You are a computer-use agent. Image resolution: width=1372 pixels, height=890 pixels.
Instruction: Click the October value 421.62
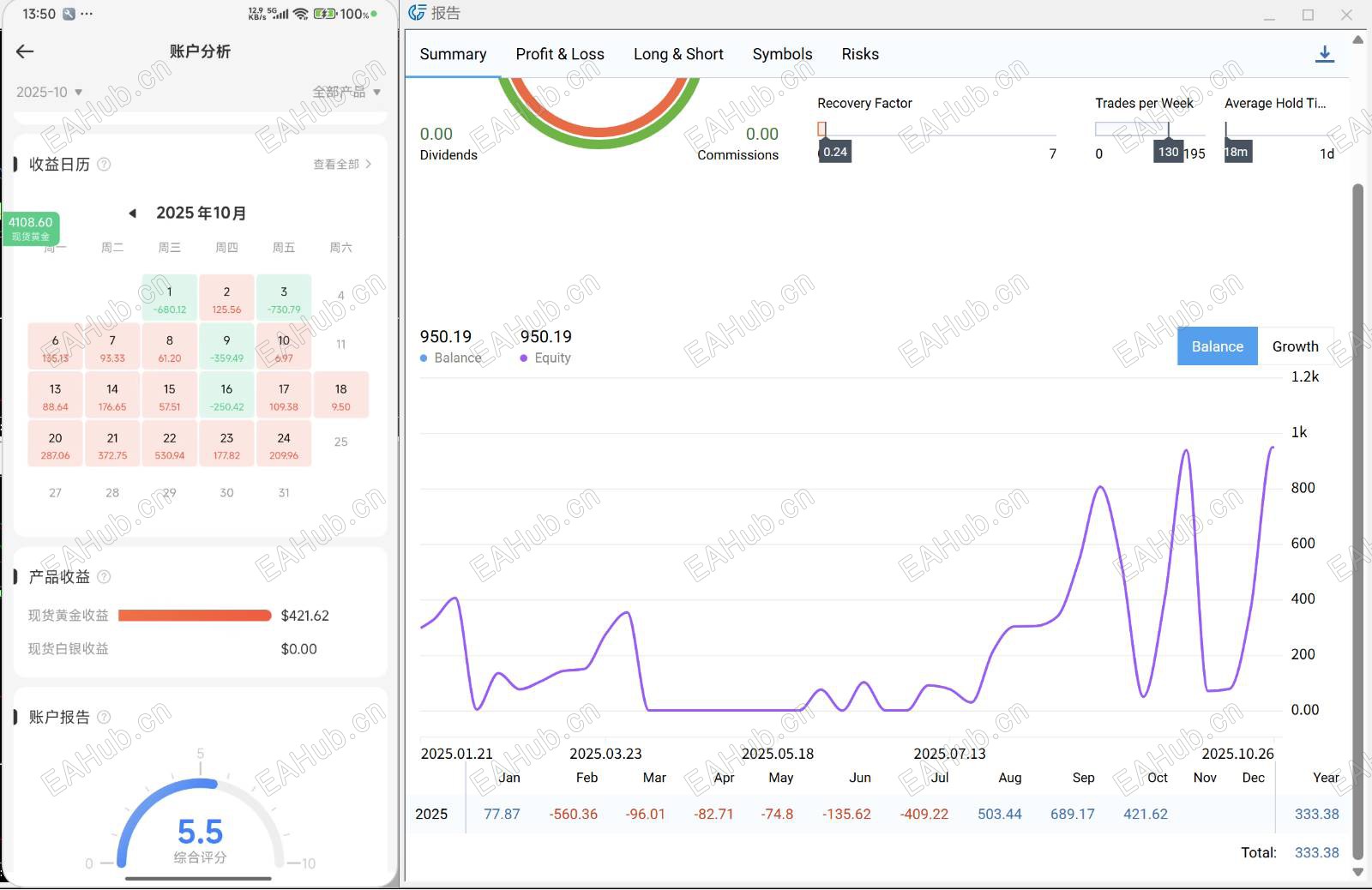[1146, 814]
